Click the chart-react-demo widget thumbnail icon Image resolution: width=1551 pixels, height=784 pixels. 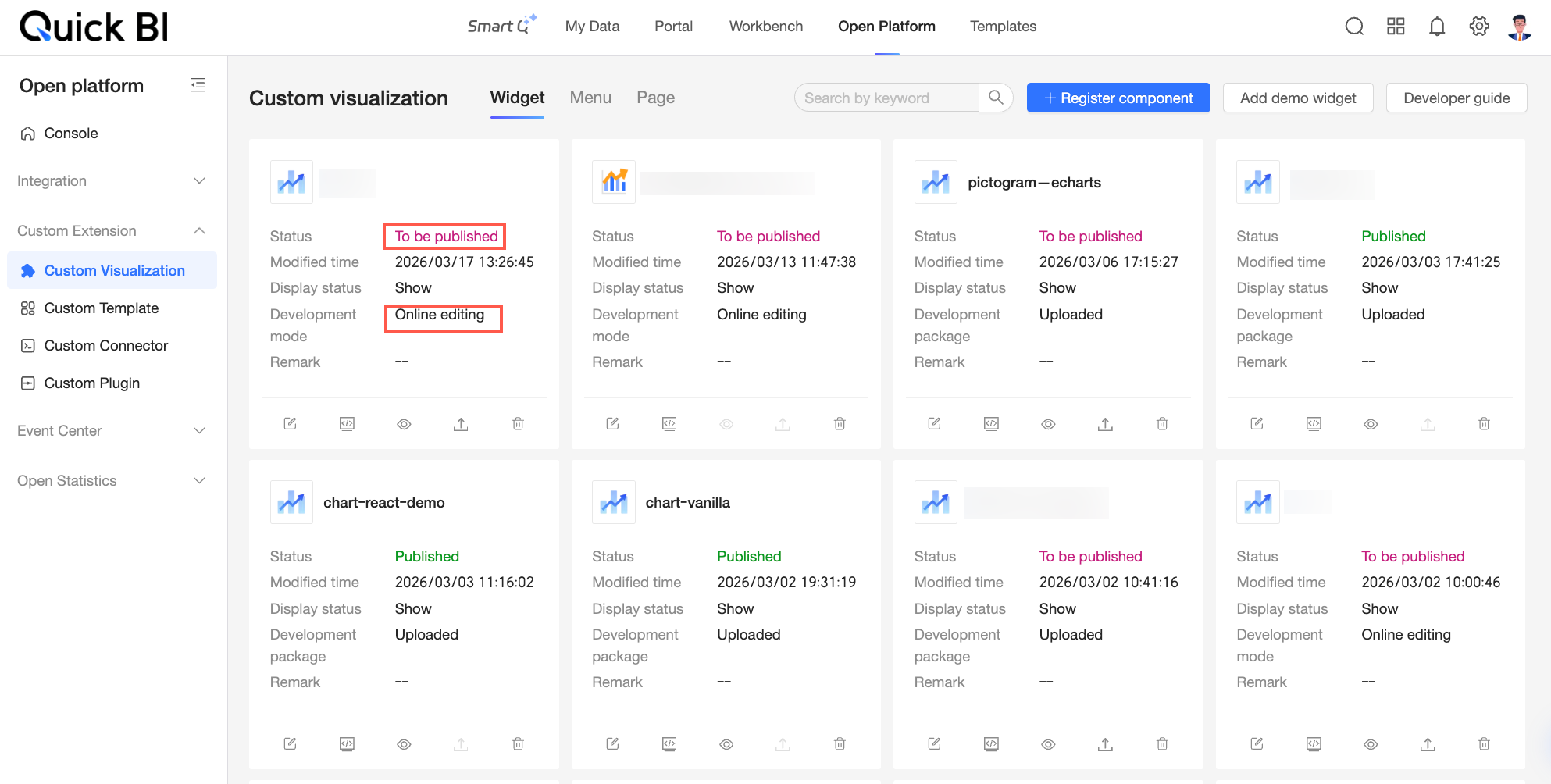tap(291, 502)
